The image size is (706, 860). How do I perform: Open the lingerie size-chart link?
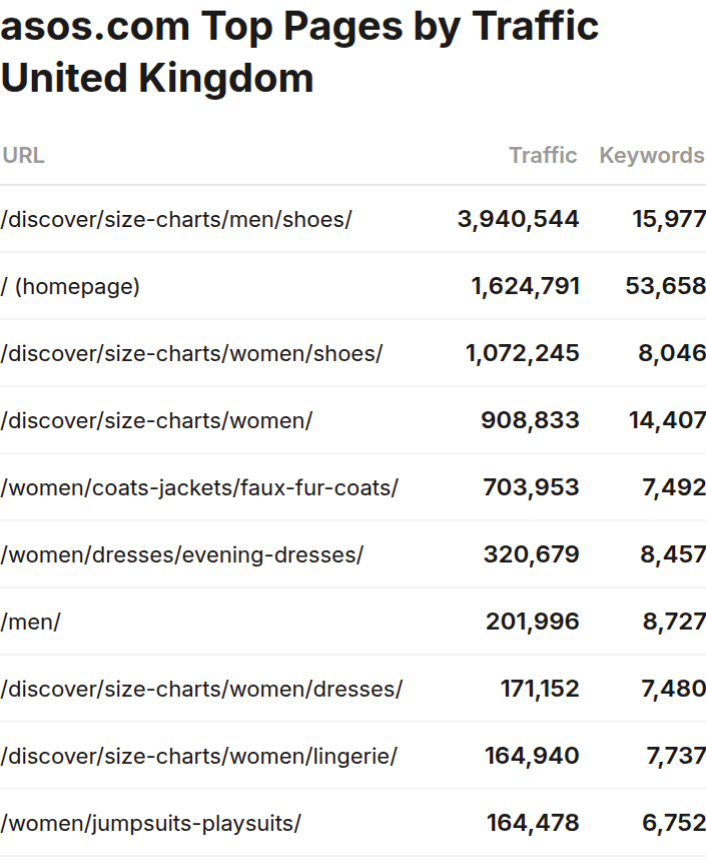click(198, 756)
